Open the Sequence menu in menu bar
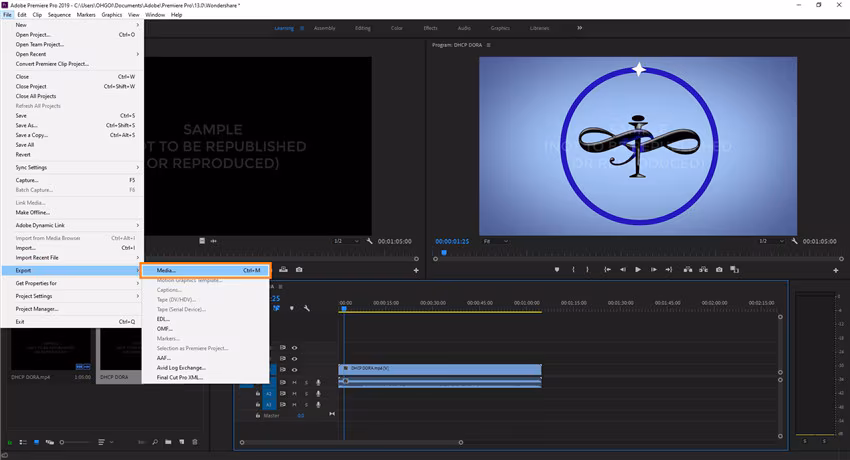Image resolution: width=850 pixels, height=460 pixels. coord(60,15)
